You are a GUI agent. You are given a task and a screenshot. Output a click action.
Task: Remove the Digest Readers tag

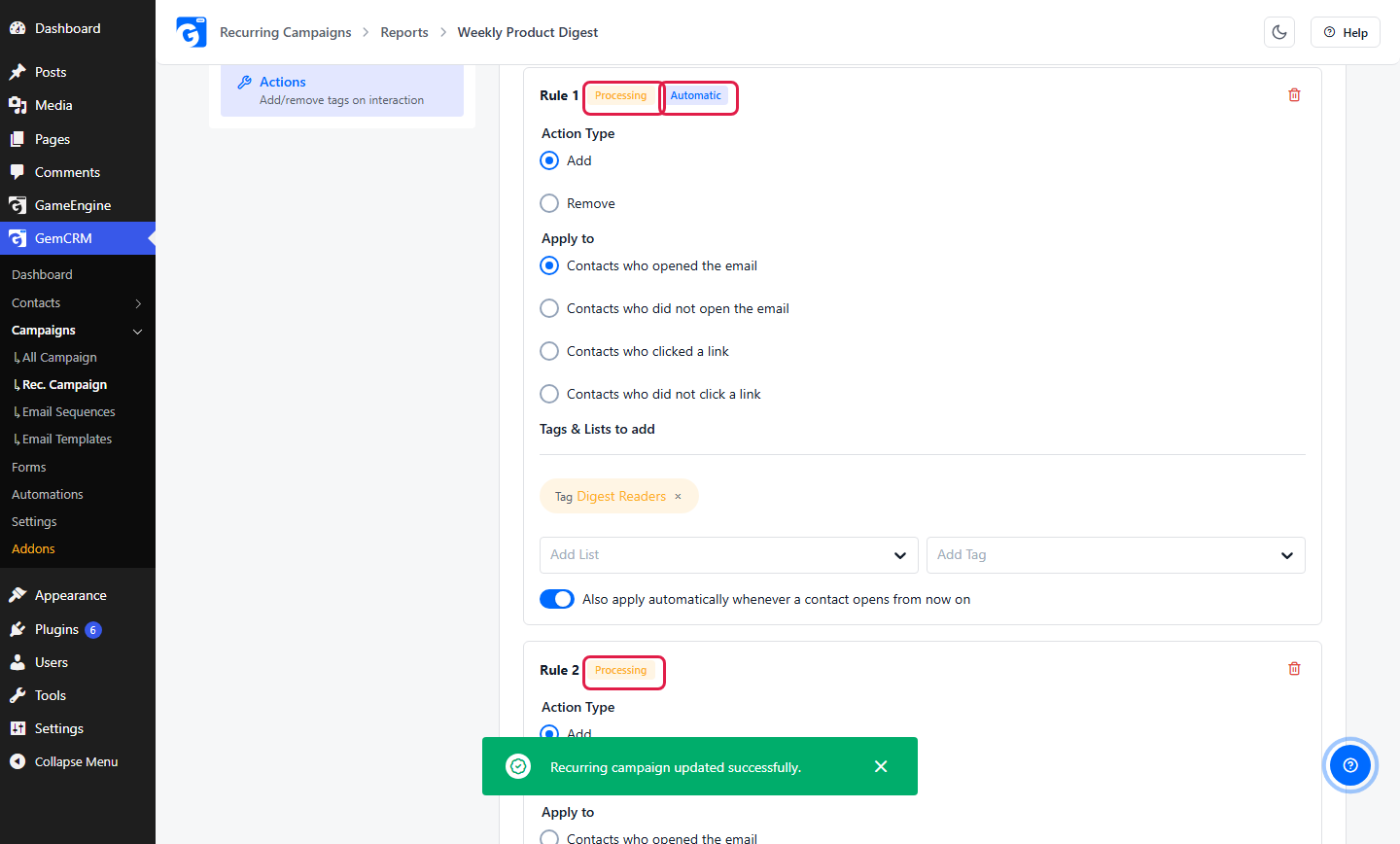[678, 497]
